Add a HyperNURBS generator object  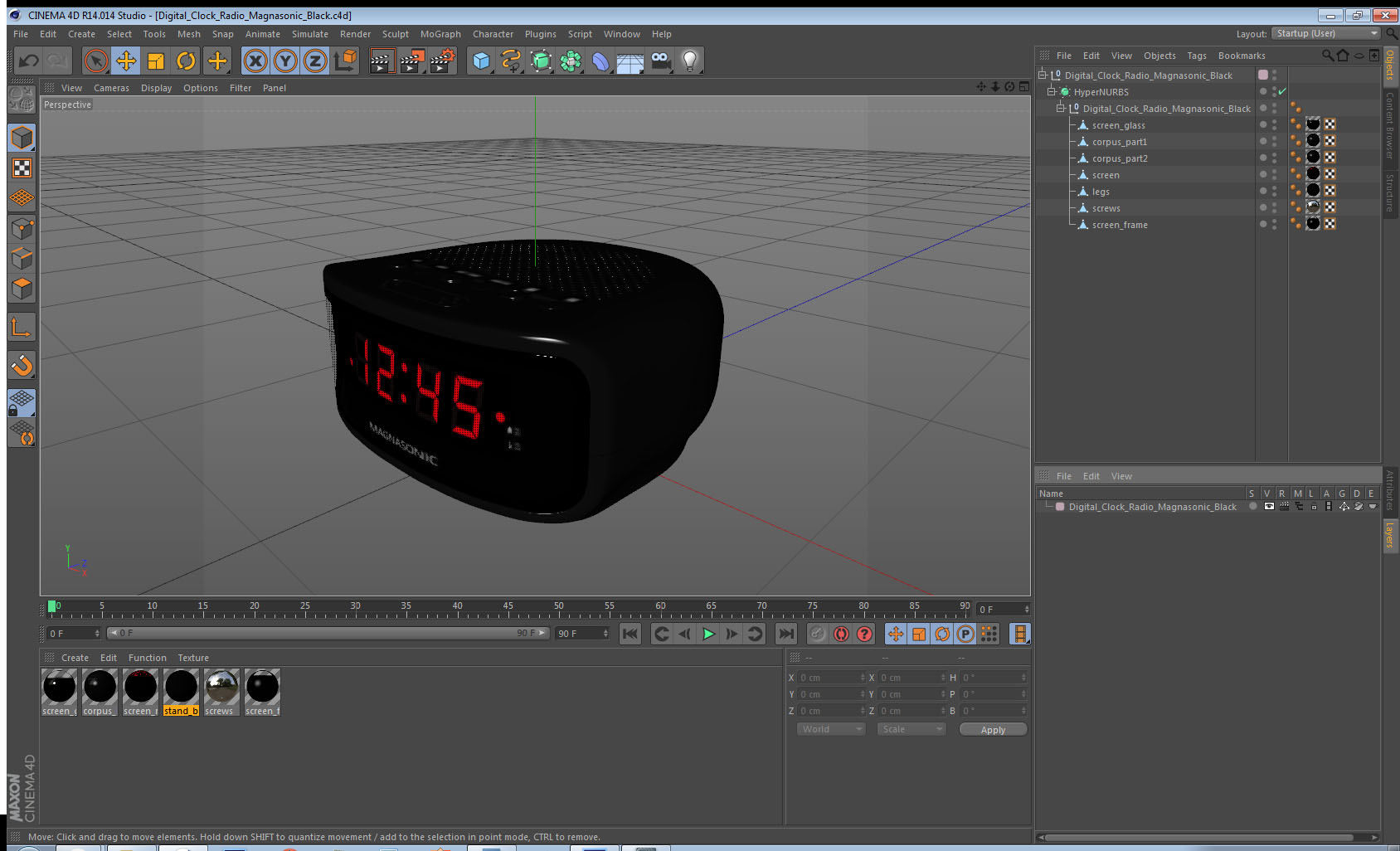(x=541, y=61)
